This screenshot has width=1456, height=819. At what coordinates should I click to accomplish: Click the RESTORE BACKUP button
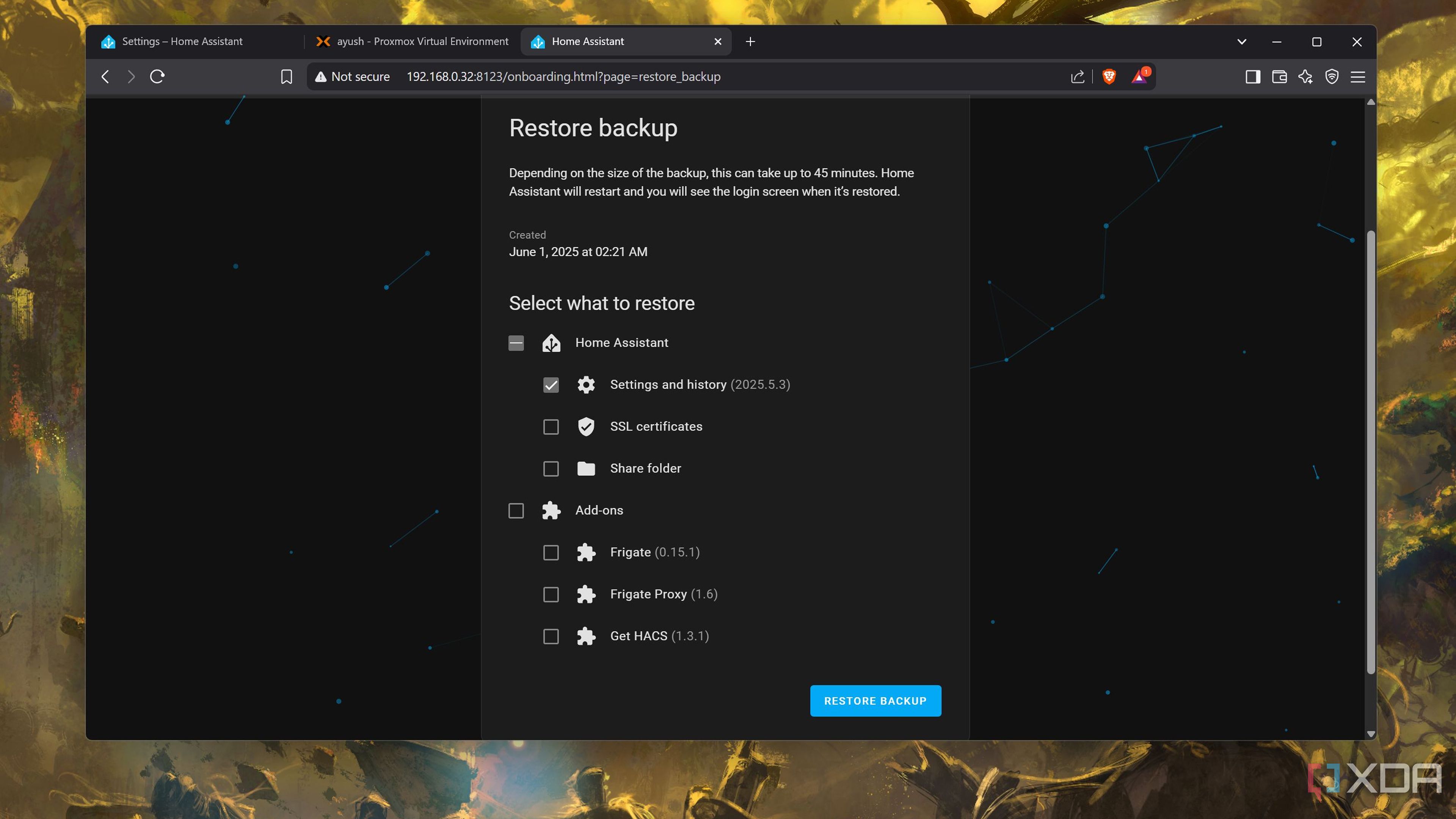tap(875, 701)
